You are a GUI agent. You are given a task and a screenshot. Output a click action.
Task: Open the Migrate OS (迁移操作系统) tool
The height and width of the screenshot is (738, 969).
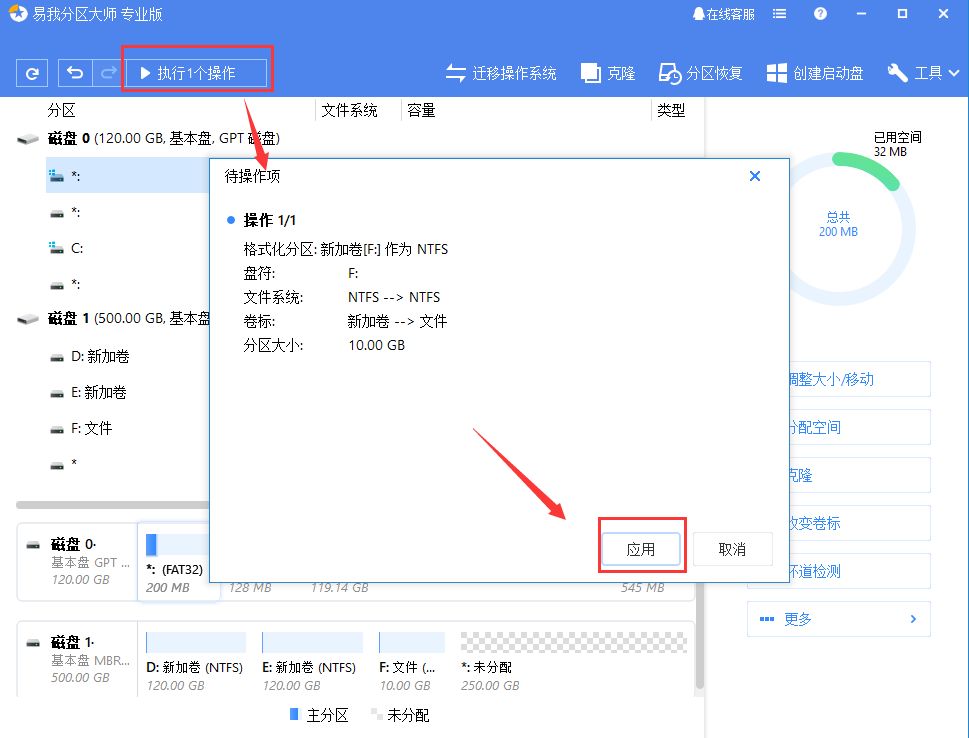pyautogui.click(x=501, y=73)
